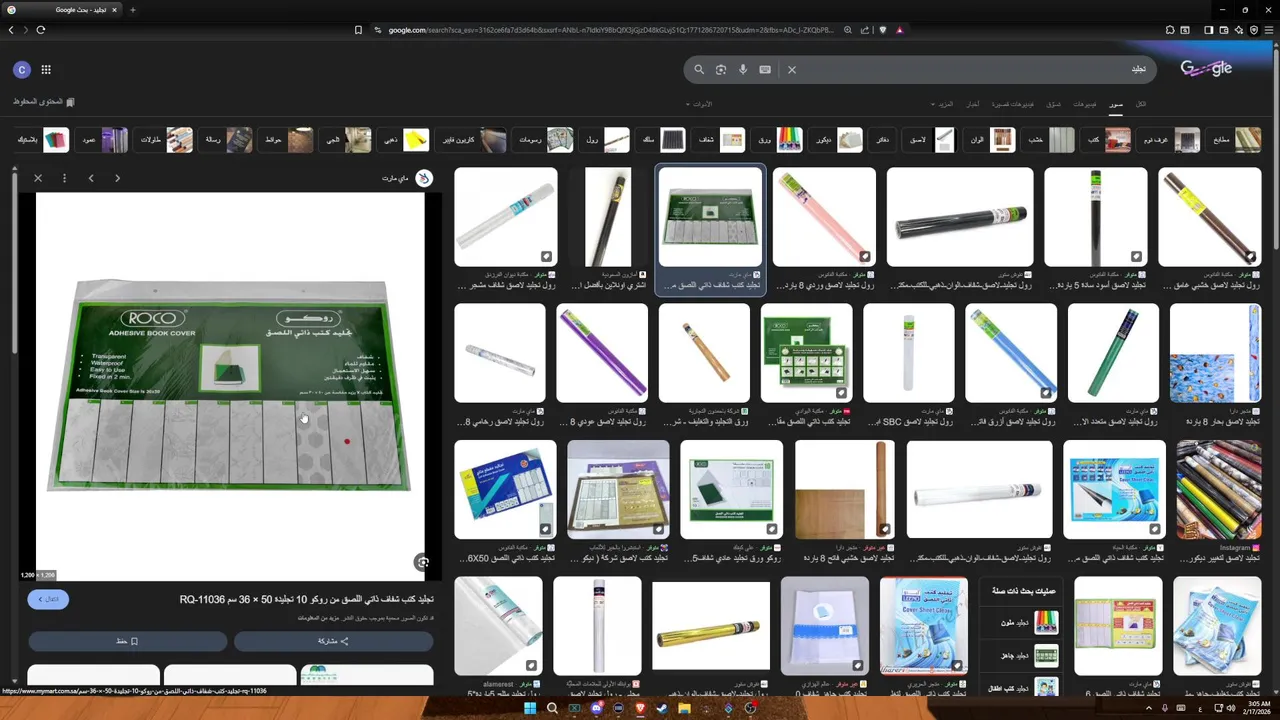Click the Brave shields lion icon in address bar
This screenshot has height=720, width=1280.
(883, 30)
